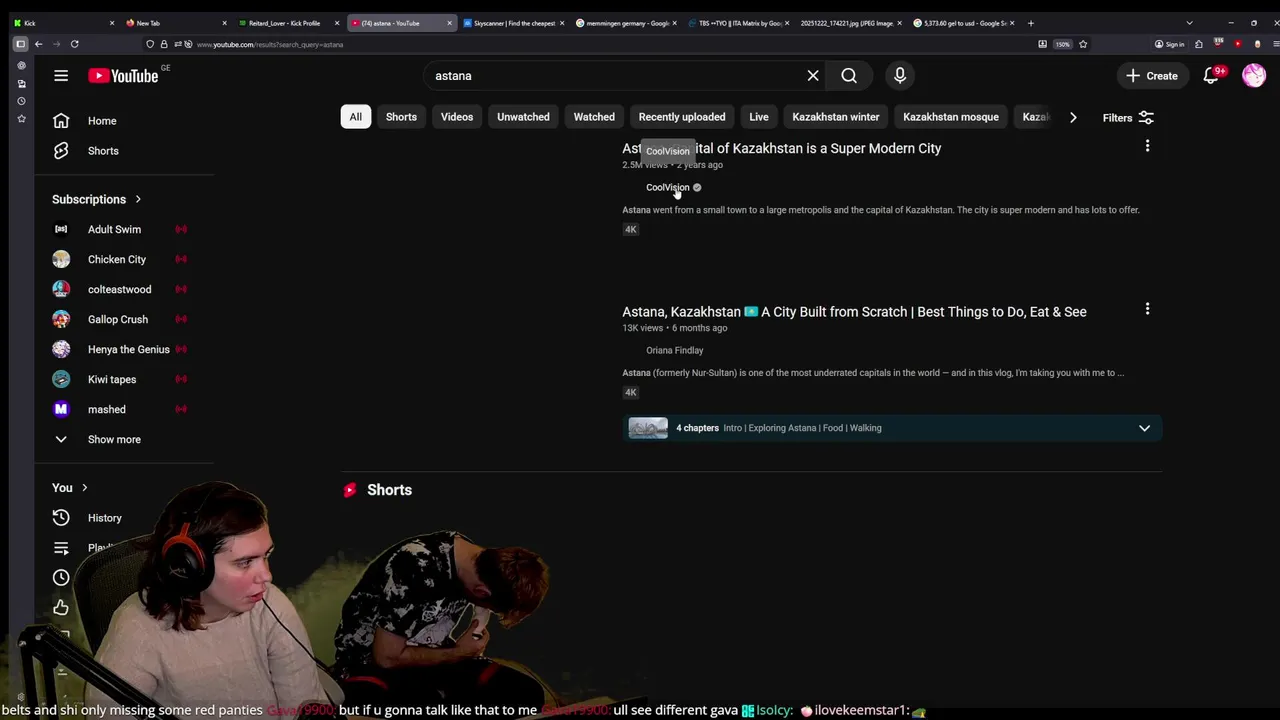Open the YouTube hamburger guide menu
This screenshot has height=720, width=1280.
tap(61, 76)
